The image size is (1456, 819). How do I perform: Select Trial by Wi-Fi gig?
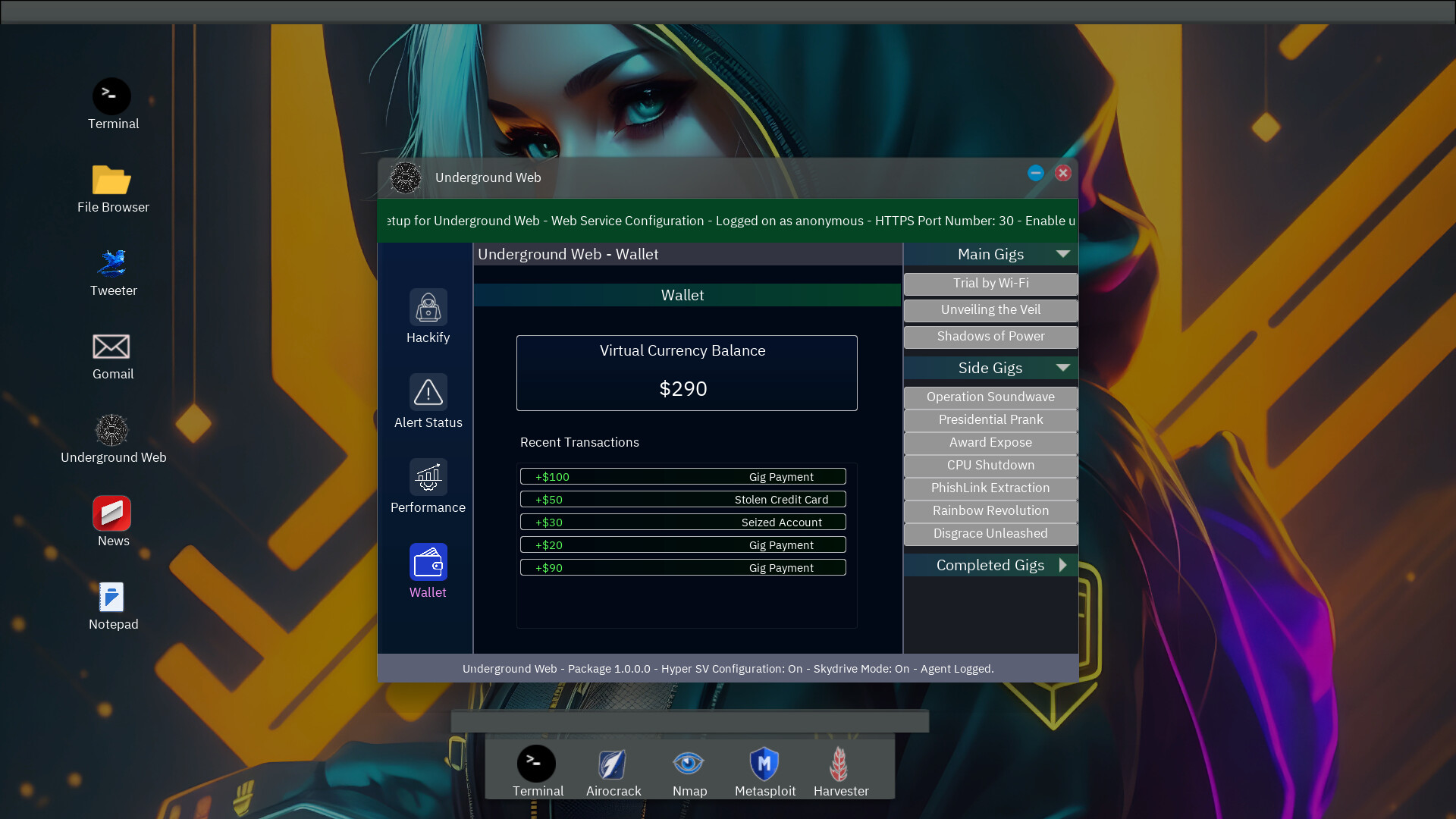click(990, 282)
